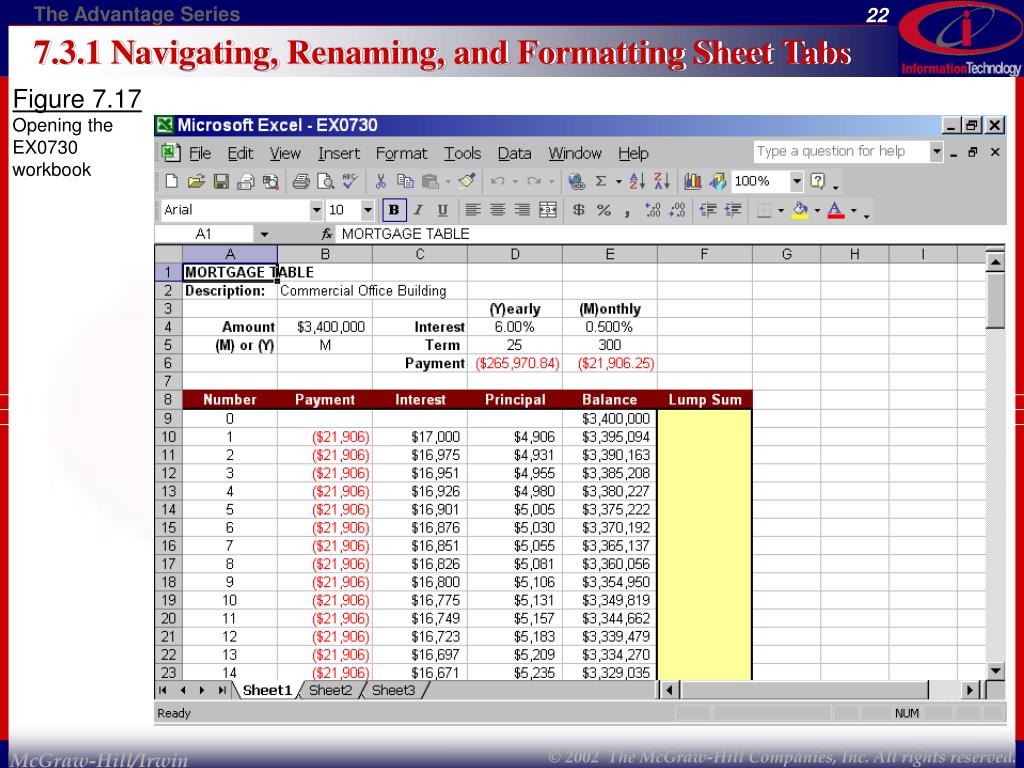The width and height of the screenshot is (1024, 768).
Task: Jump to the last sheet tab arrow
Action: click(222, 690)
